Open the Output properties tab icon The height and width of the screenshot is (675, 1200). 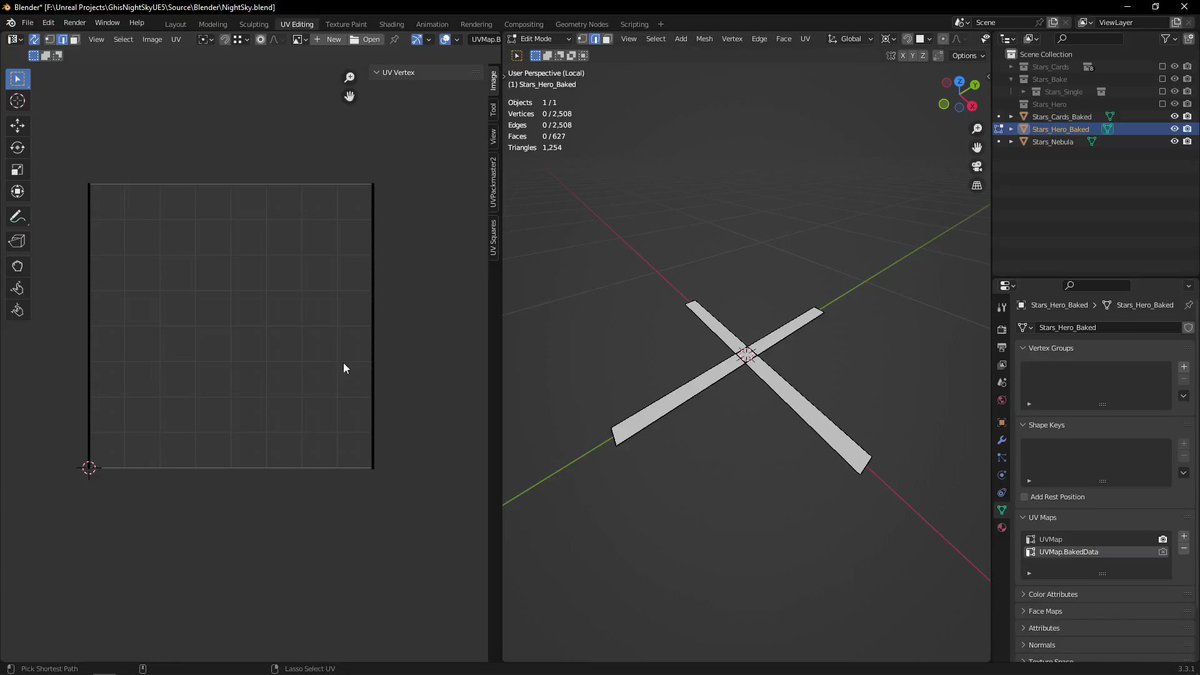click(1002, 347)
